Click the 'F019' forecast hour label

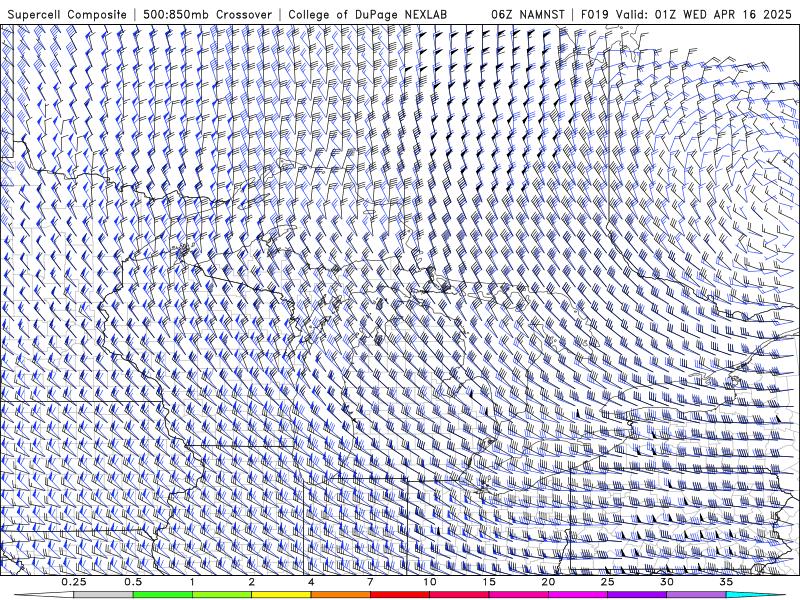[x=595, y=15]
